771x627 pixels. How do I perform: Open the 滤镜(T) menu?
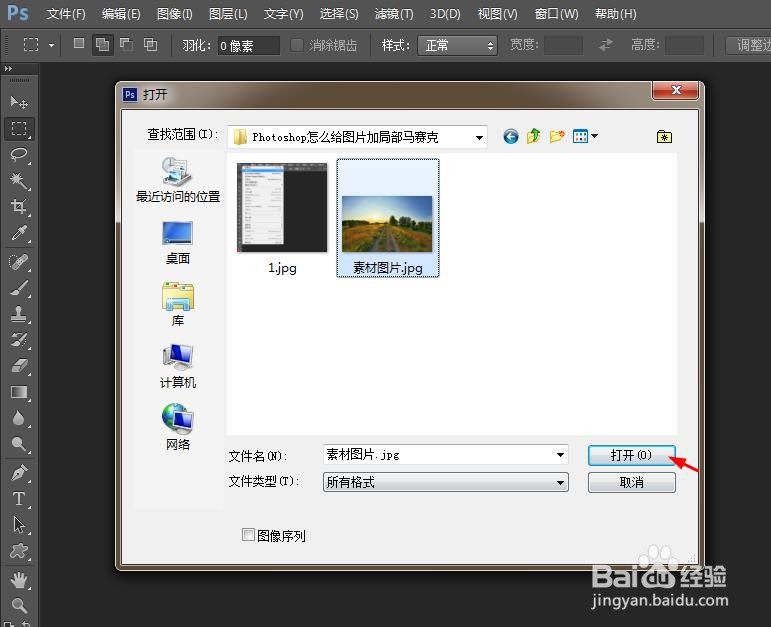(x=394, y=14)
